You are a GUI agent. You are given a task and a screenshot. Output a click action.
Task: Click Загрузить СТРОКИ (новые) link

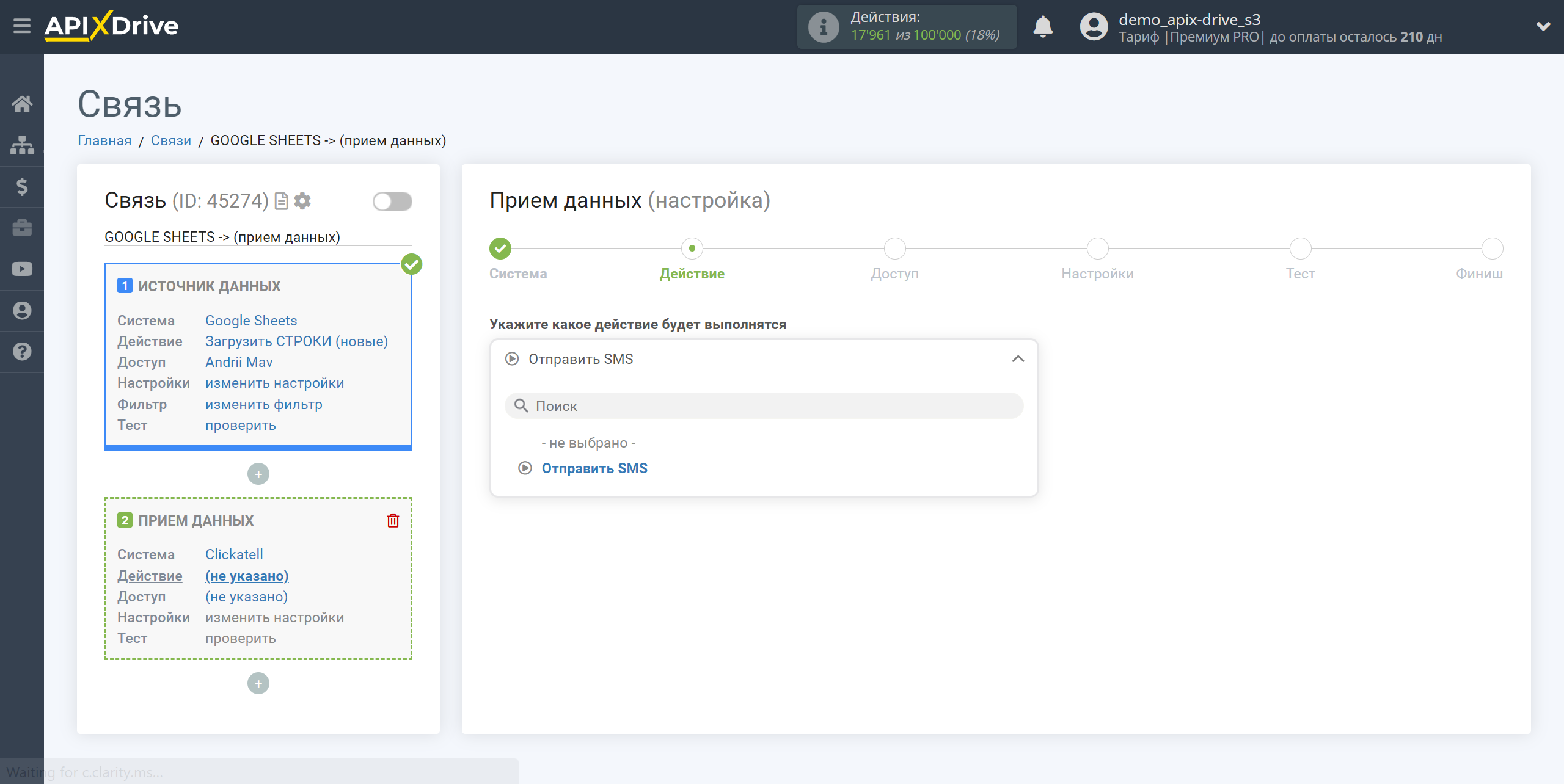click(x=296, y=341)
